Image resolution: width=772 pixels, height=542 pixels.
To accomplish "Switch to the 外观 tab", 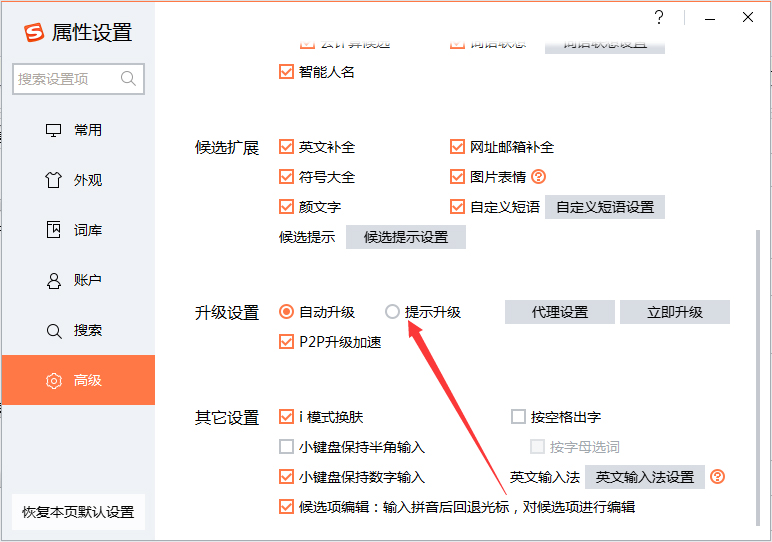I will (78, 180).
